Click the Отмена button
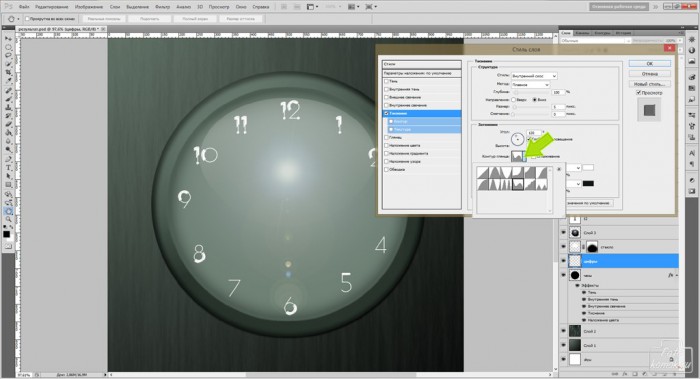 pyautogui.click(x=650, y=74)
